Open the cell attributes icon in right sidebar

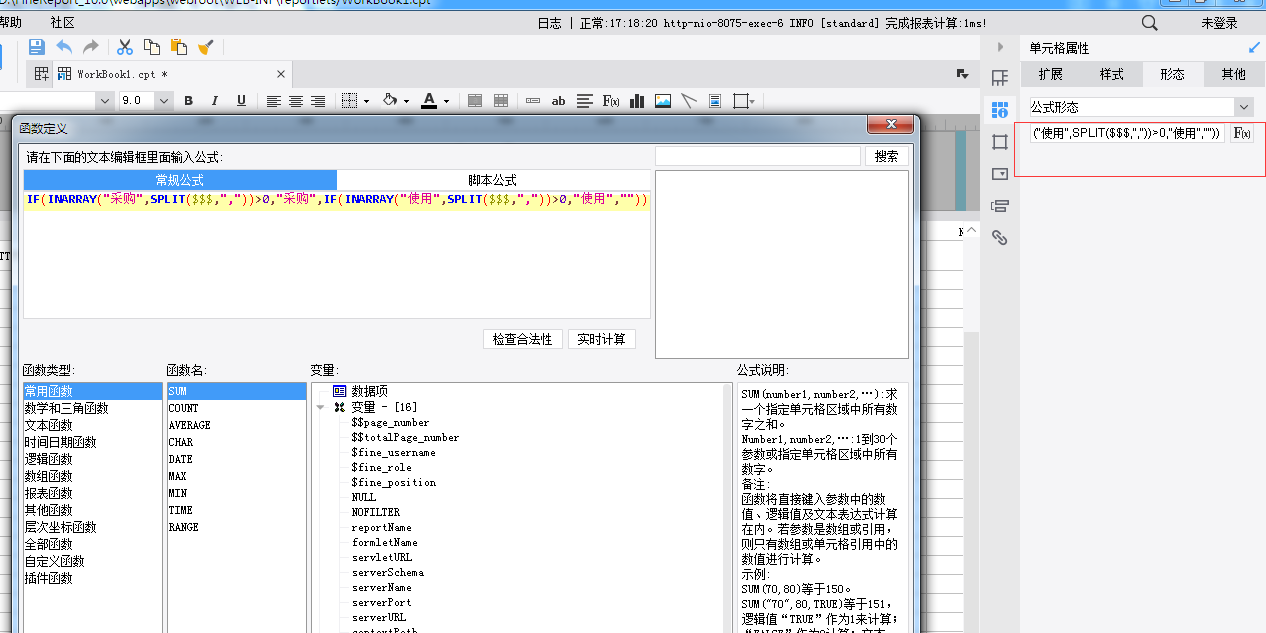(999, 110)
